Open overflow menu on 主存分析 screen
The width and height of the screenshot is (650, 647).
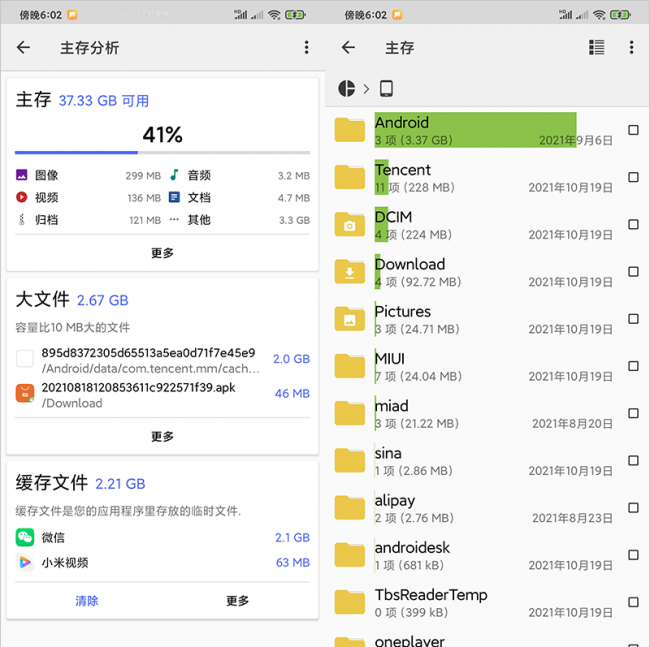306,47
